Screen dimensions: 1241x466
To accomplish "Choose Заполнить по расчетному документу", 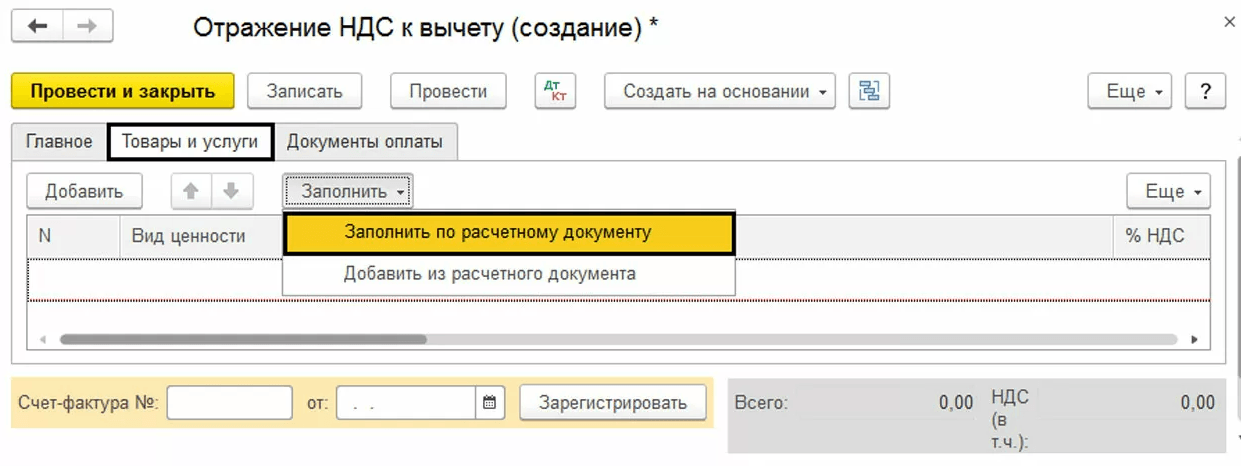I will [x=510, y=232].
